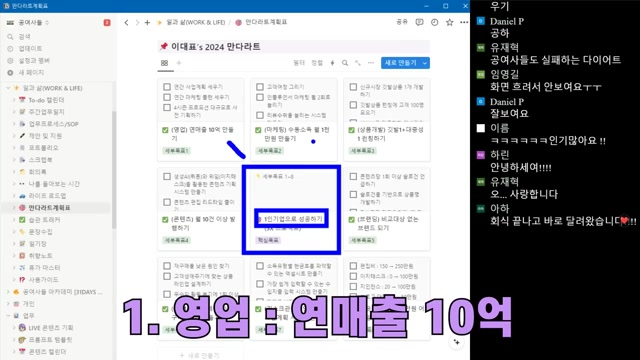Check 고객여정 그리기 checkbox

pyautogui.click(x=260, y=87)
